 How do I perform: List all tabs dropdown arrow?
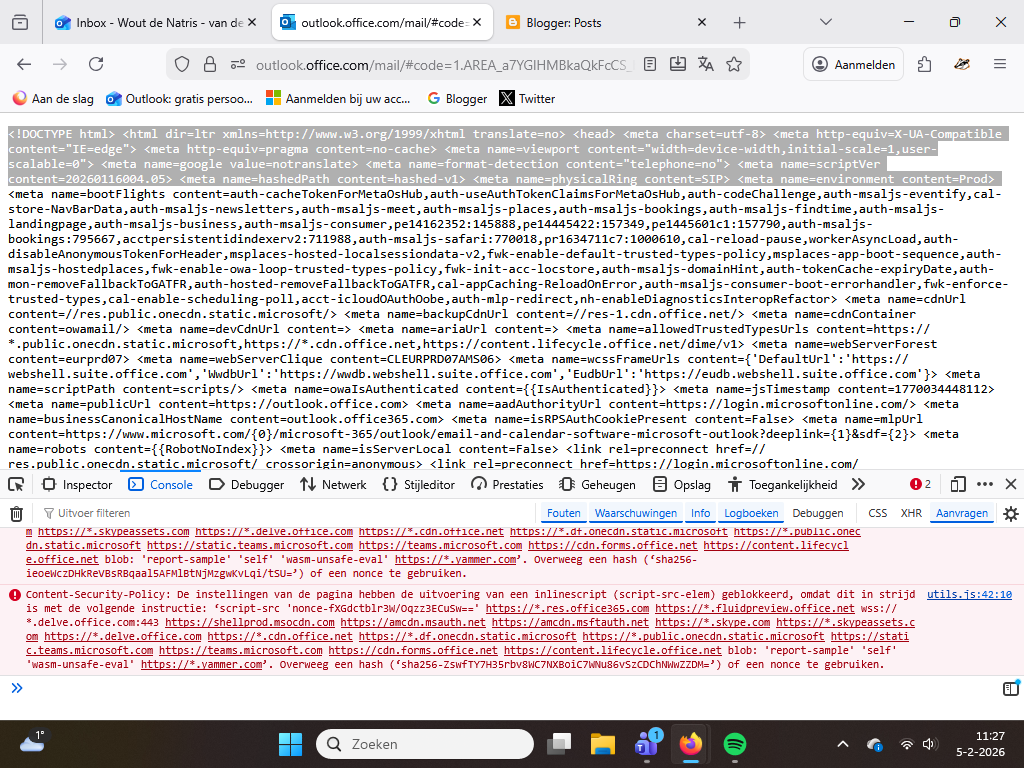click(x=825, y=22)
